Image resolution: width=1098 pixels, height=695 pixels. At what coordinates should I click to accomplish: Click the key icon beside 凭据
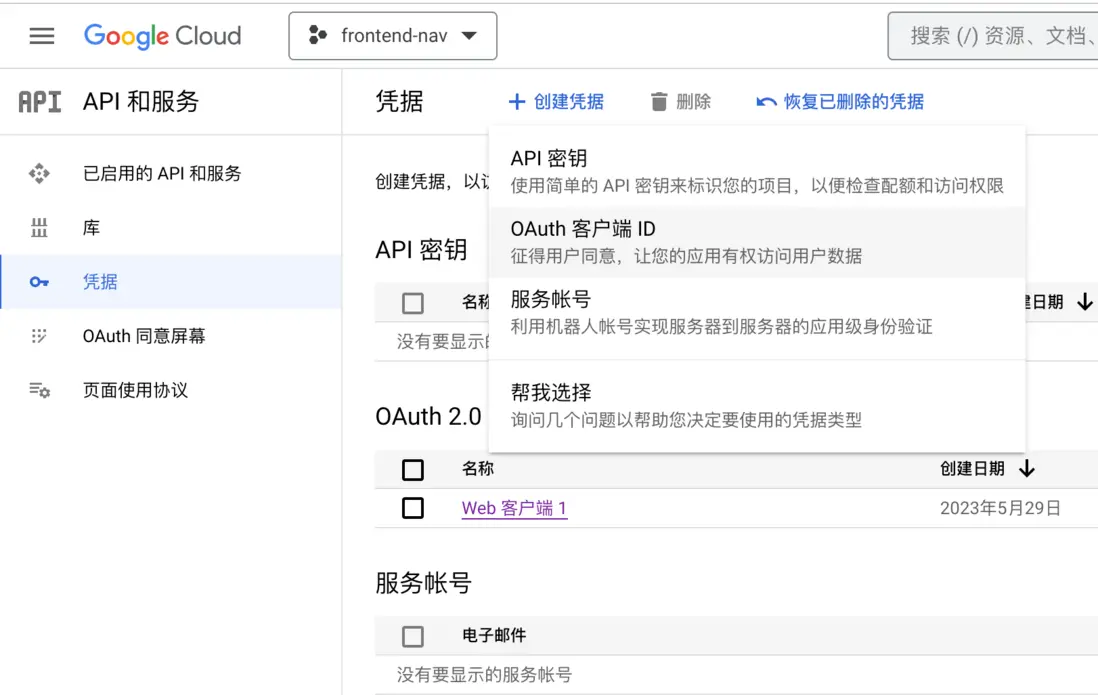tap(39, 281)
